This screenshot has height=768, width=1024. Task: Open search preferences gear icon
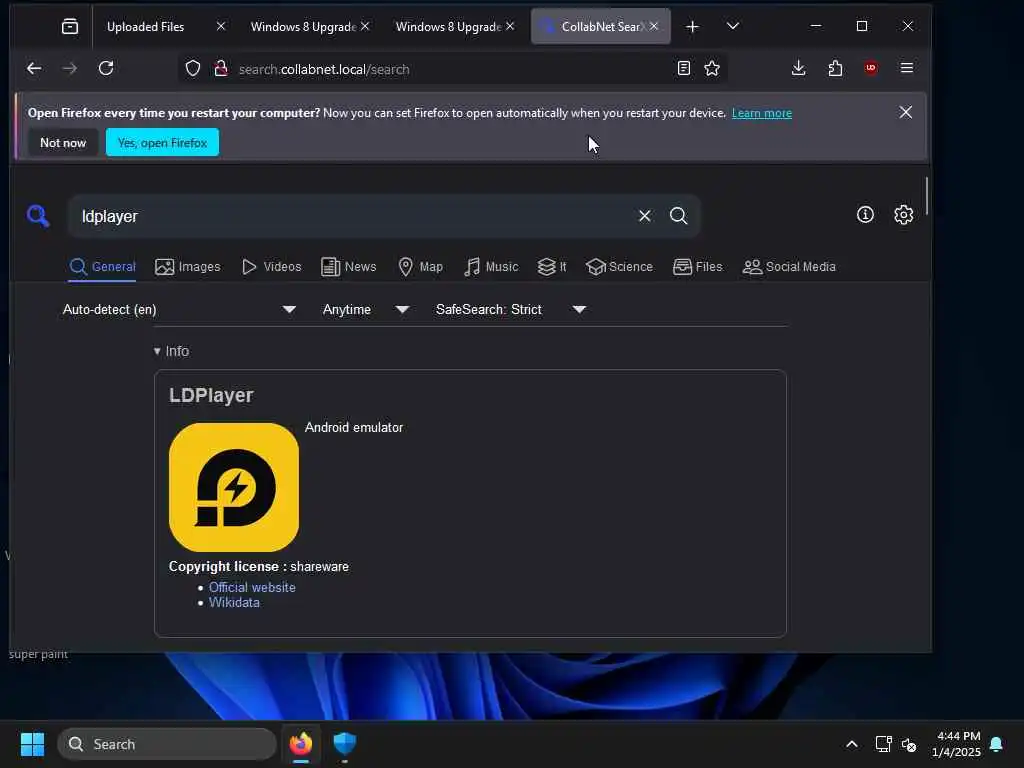coord(903,214)
